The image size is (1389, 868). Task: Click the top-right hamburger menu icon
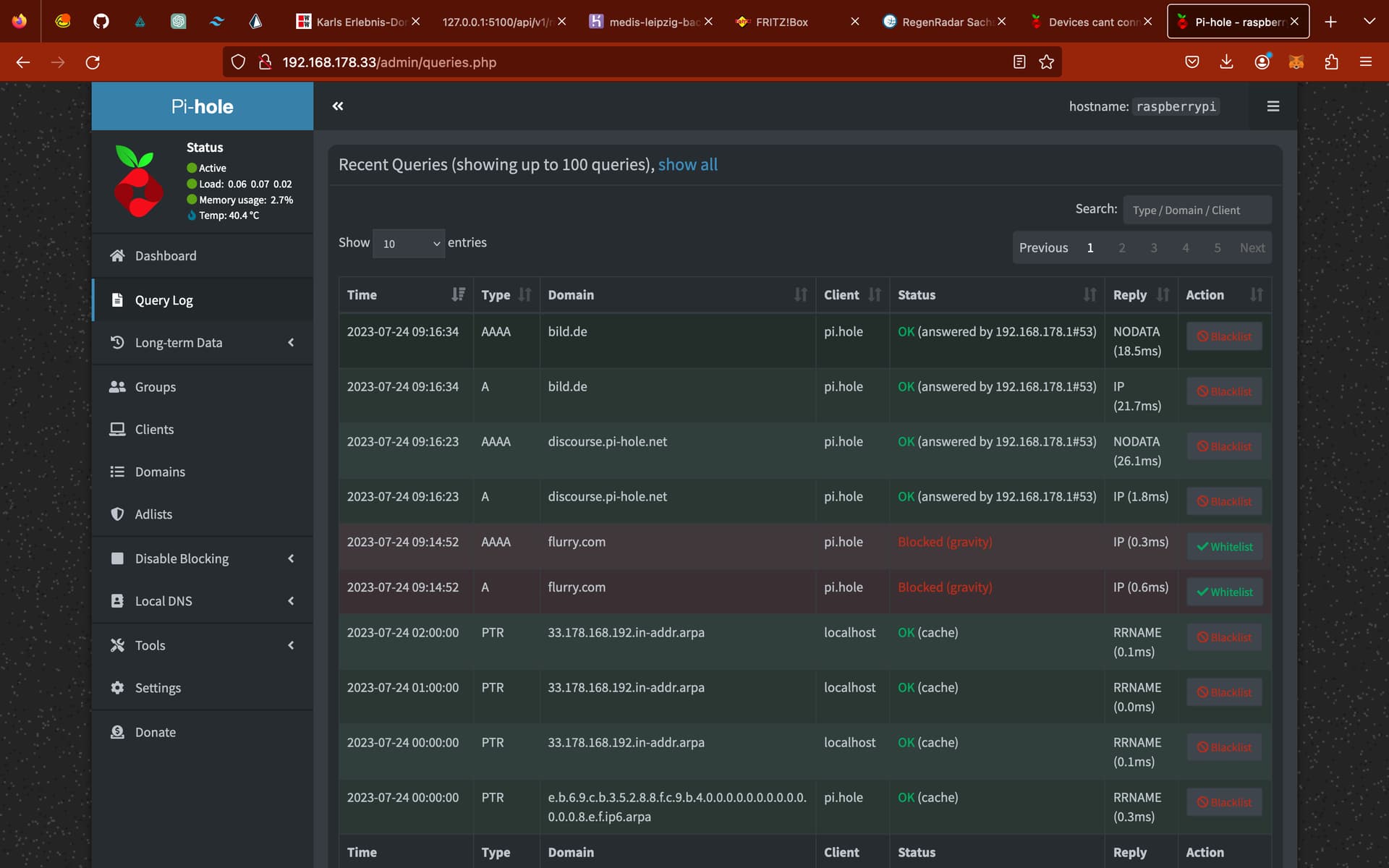(1273, 106)
